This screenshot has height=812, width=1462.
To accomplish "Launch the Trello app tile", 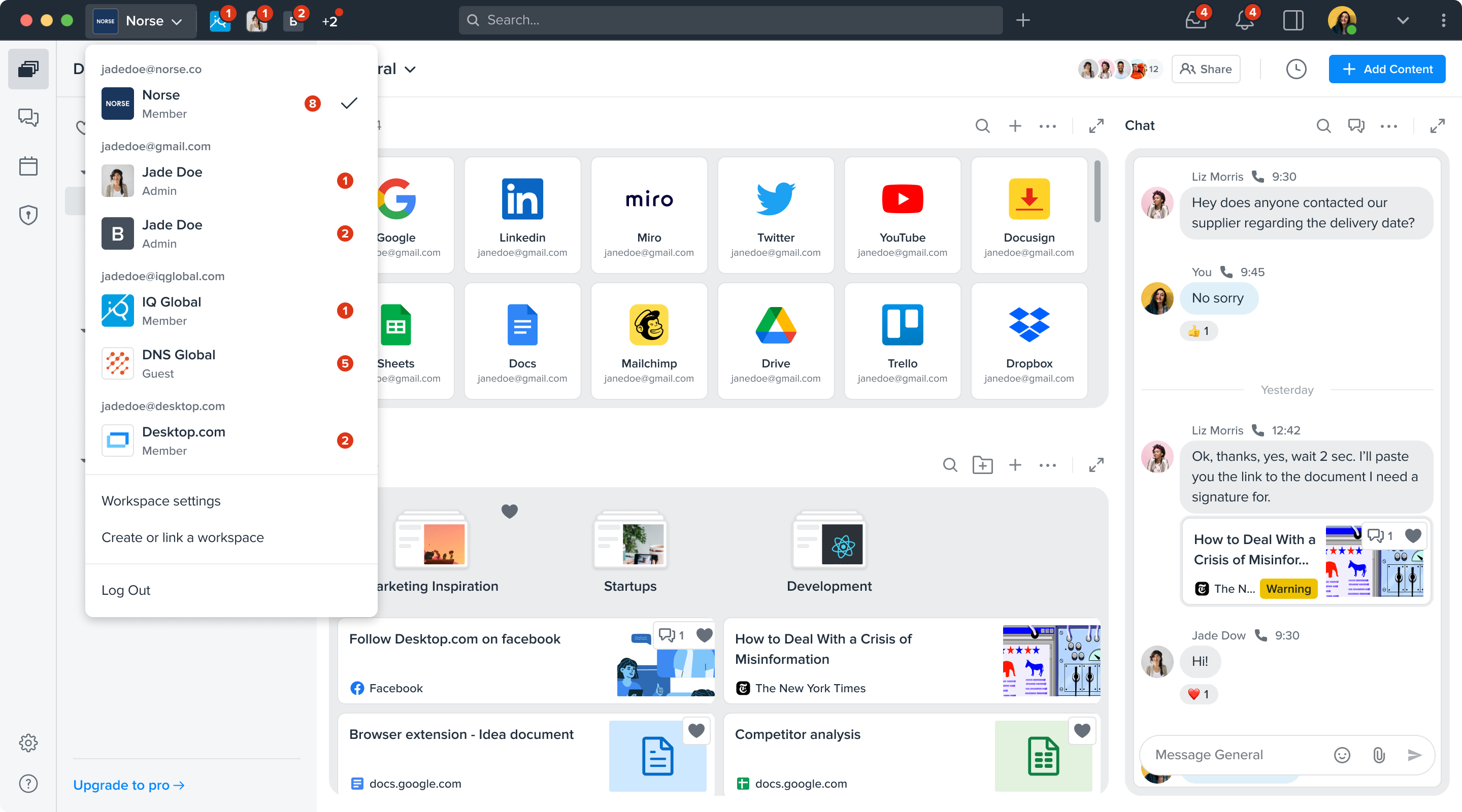I will coord(902,340).
